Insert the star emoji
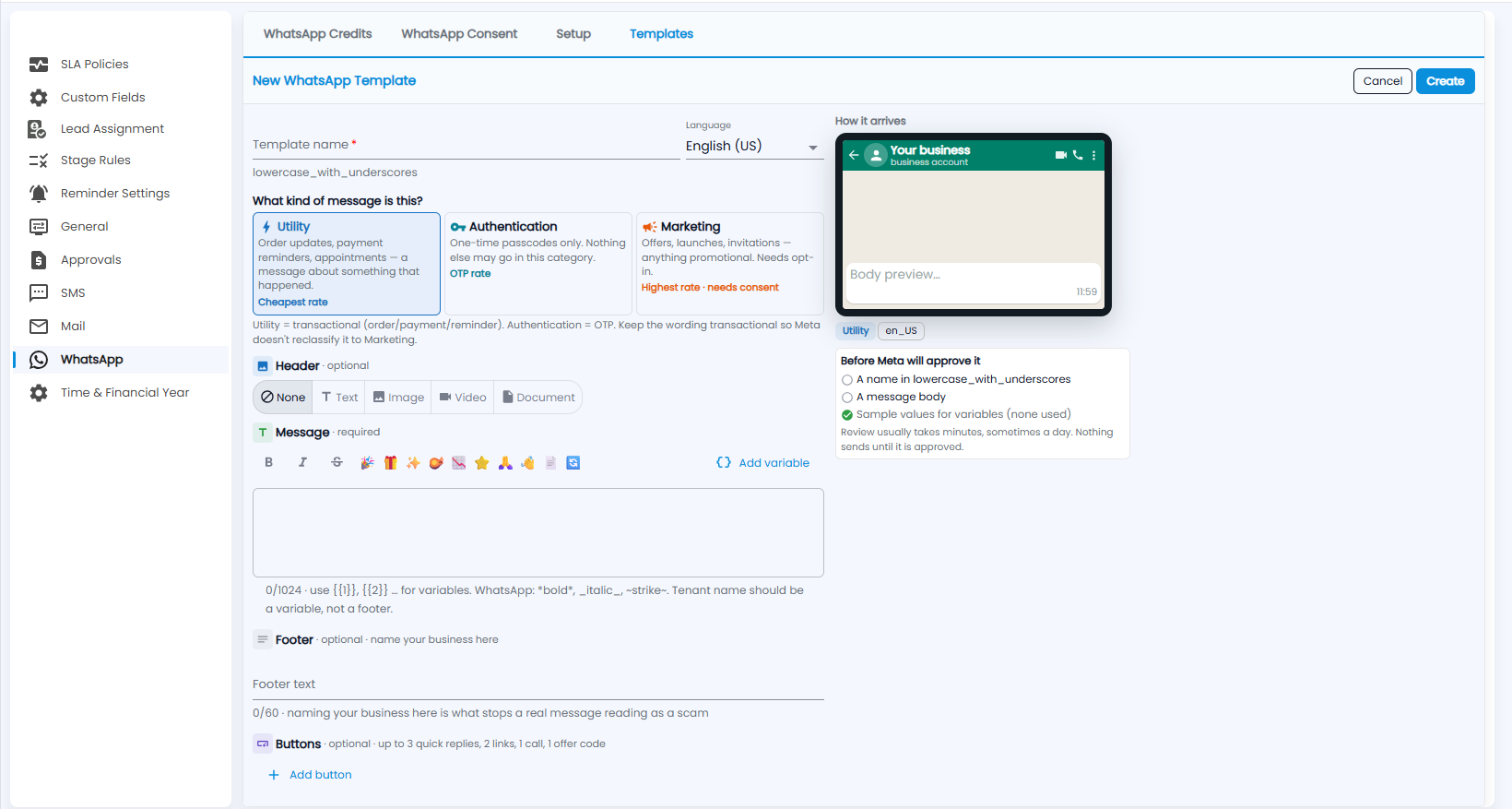The width and height of the screenshot is (1512, 809). coord(482,463)
